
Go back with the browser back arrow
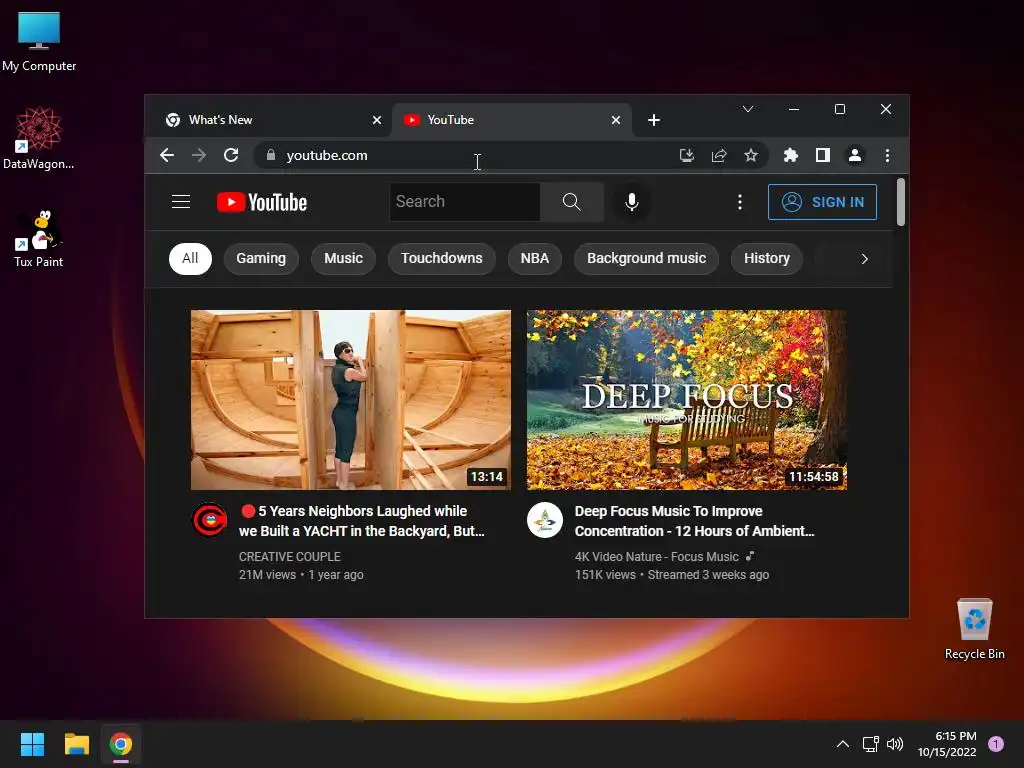pyautogui.click(x=167, y=155)
